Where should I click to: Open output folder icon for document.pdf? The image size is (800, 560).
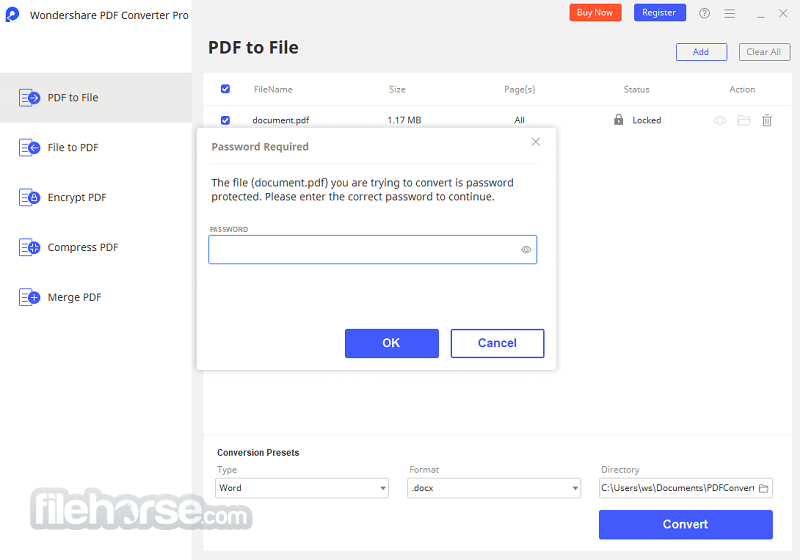(743, 120)
